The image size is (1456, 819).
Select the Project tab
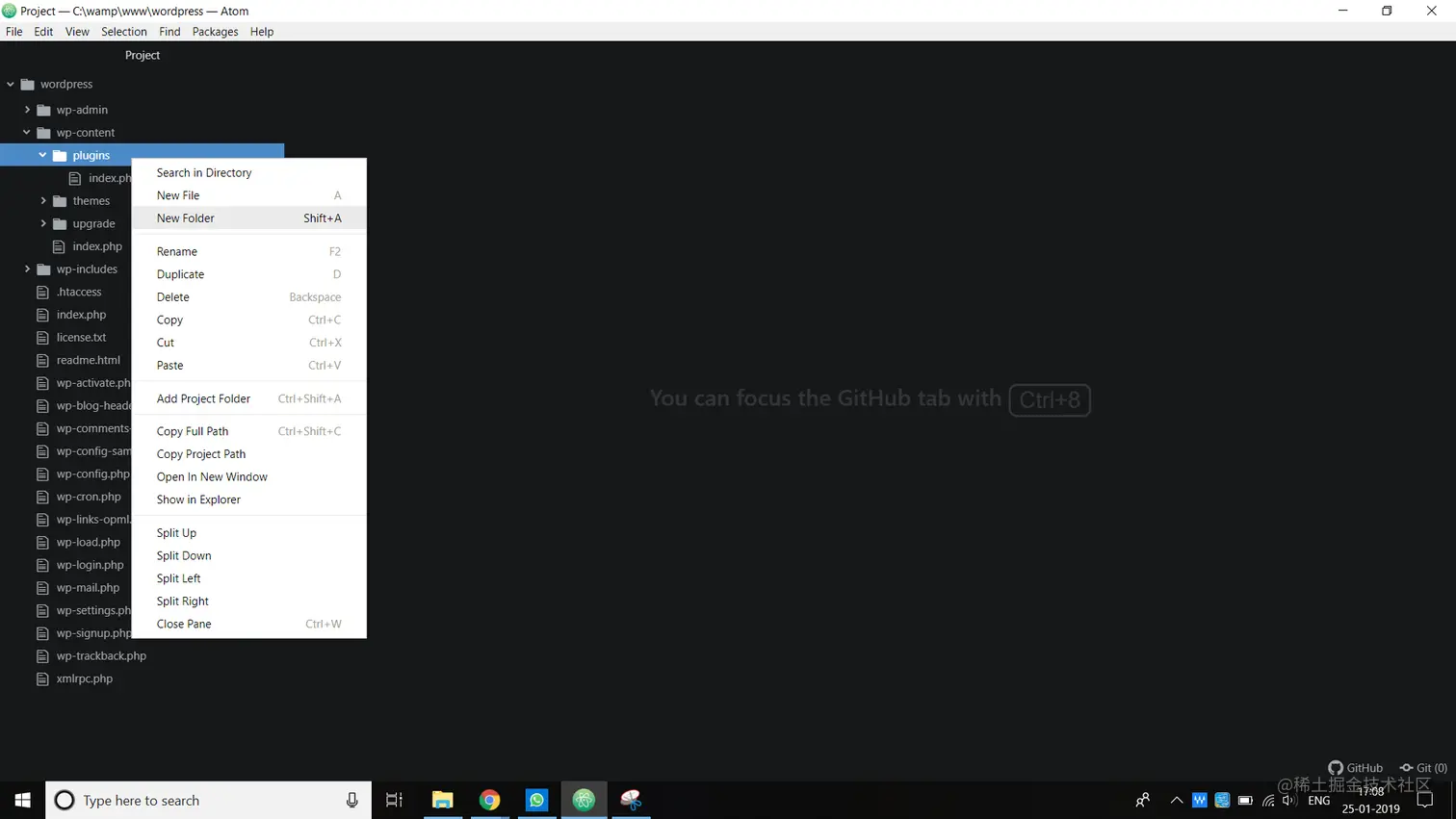coord(143,55)
